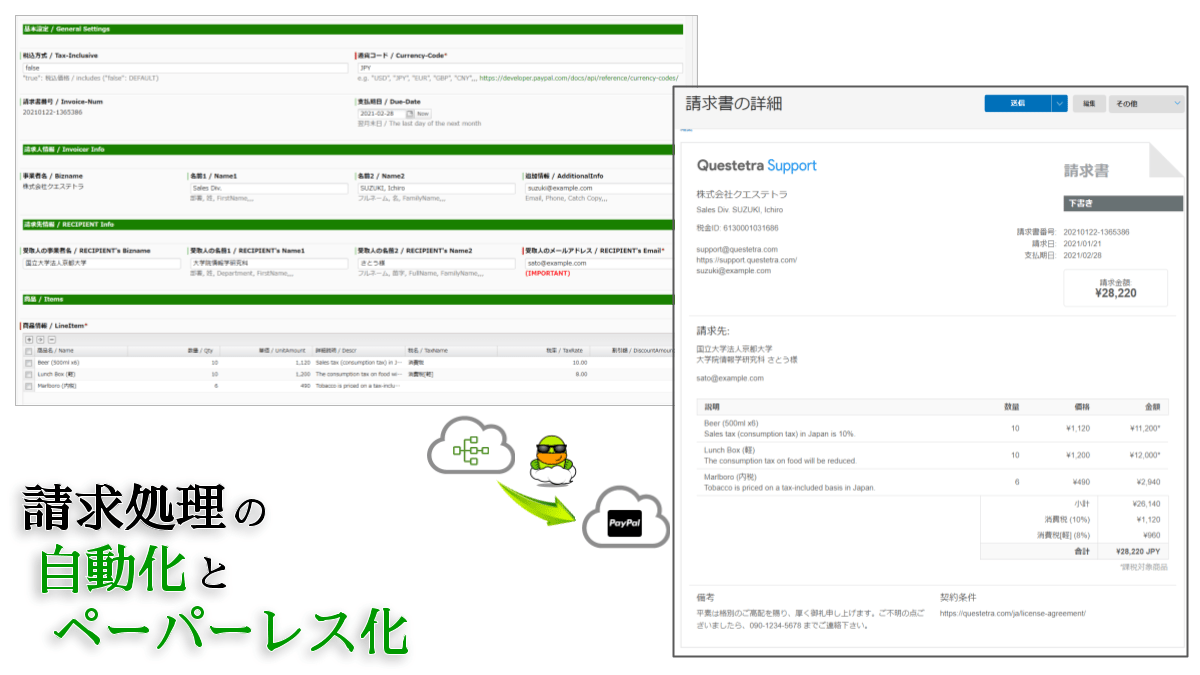Click the 1,120 unit amount cell in LineItem table

click(x=303, y=362)
